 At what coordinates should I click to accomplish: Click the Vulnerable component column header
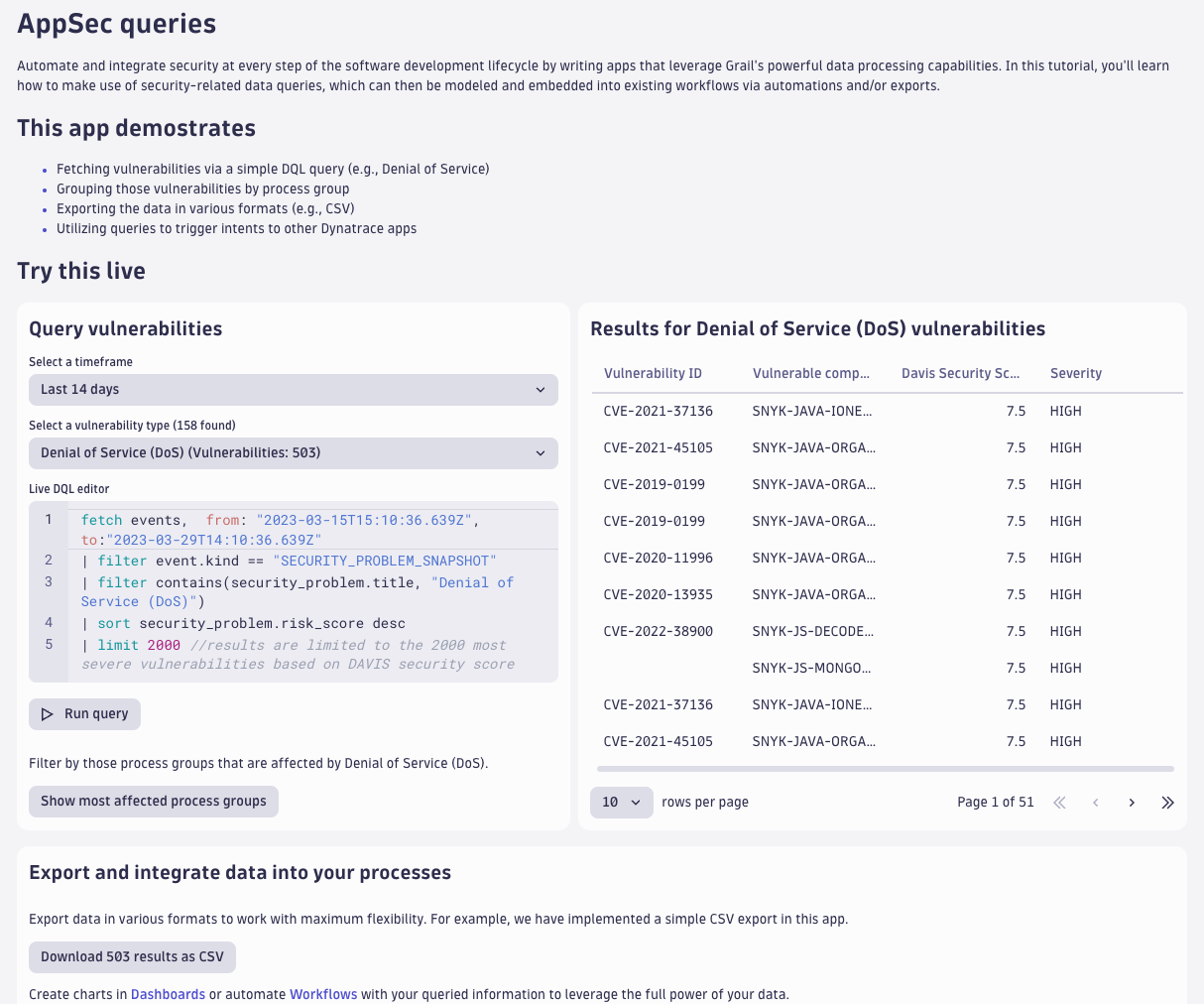click(x=811, y=374)
